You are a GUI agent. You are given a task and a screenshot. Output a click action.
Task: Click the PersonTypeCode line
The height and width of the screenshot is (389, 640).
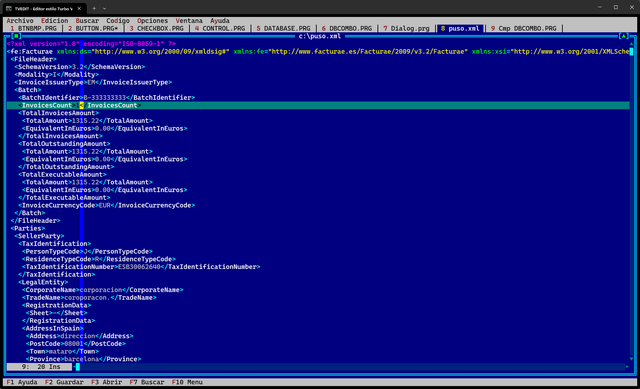click(x=87, y=251)
